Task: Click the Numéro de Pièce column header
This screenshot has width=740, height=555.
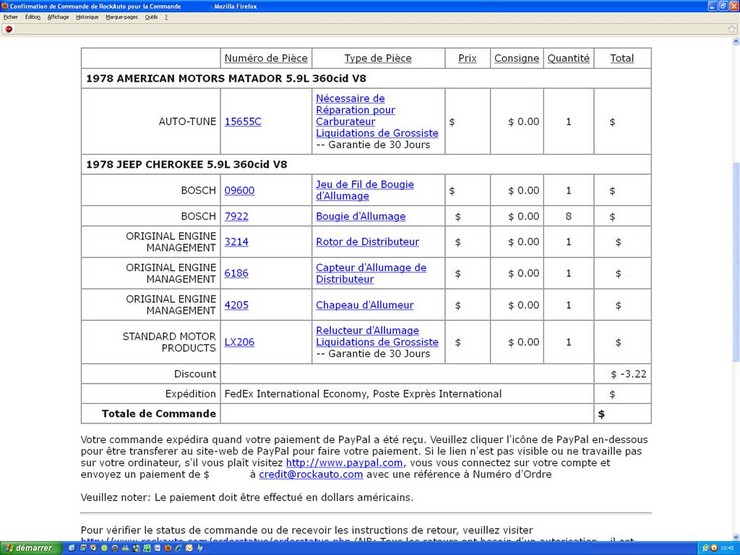Action: point(266,58)
